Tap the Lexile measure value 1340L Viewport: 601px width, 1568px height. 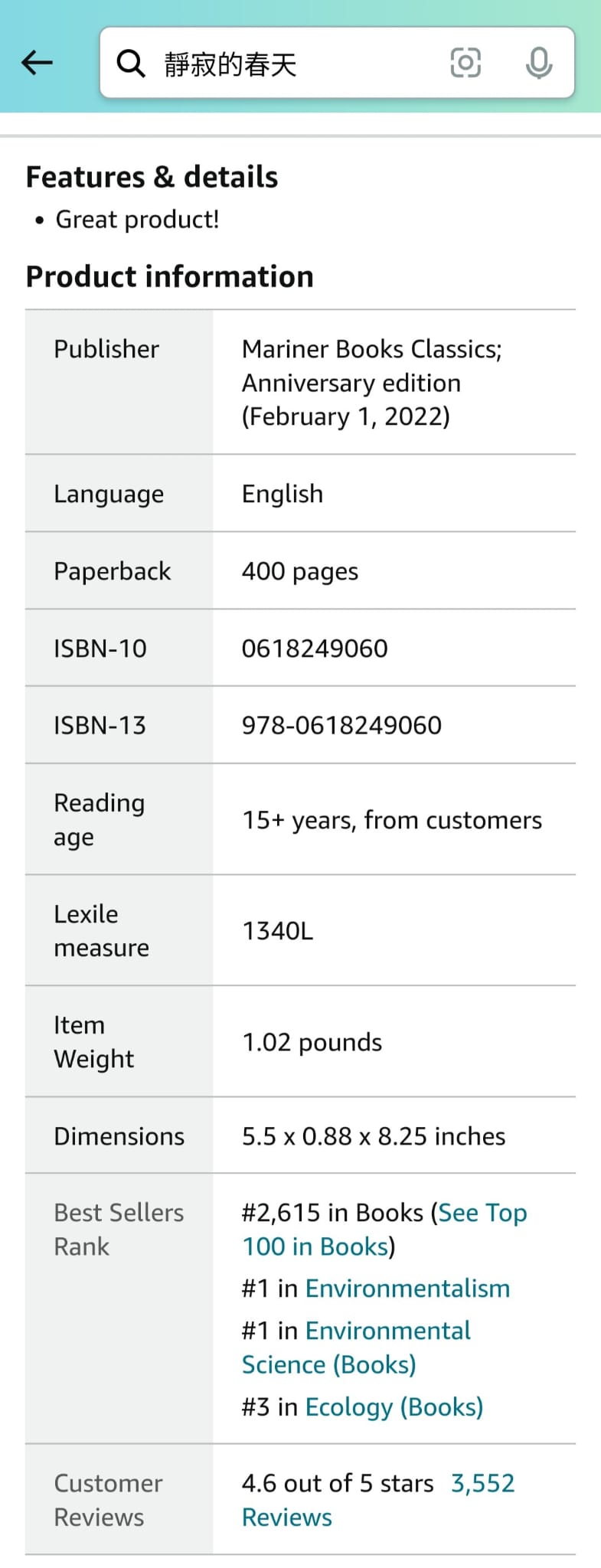(278, 931)
